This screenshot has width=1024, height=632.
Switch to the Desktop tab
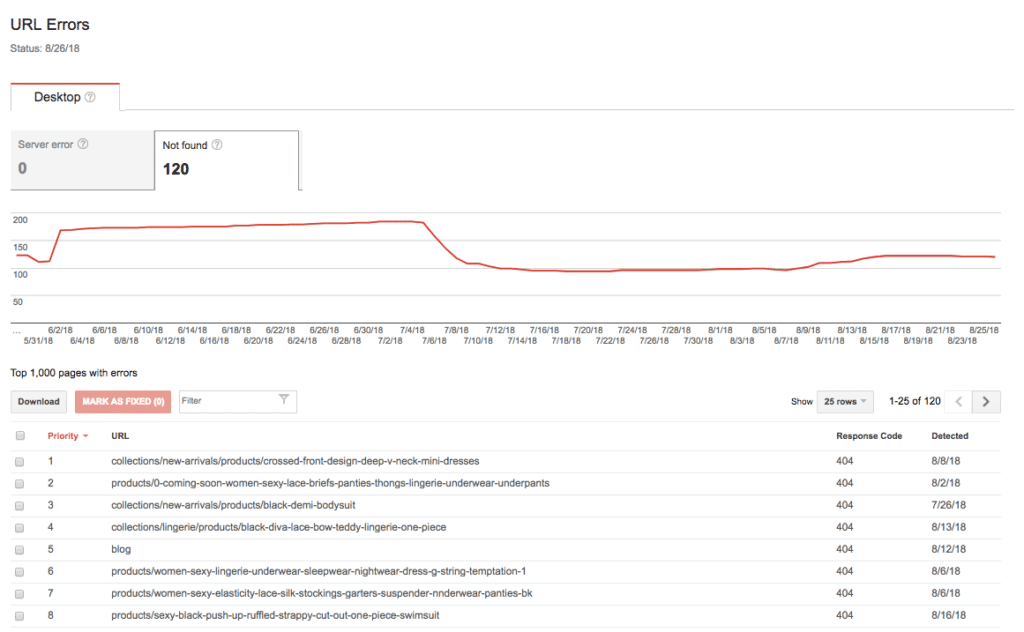tap(64, 97)
